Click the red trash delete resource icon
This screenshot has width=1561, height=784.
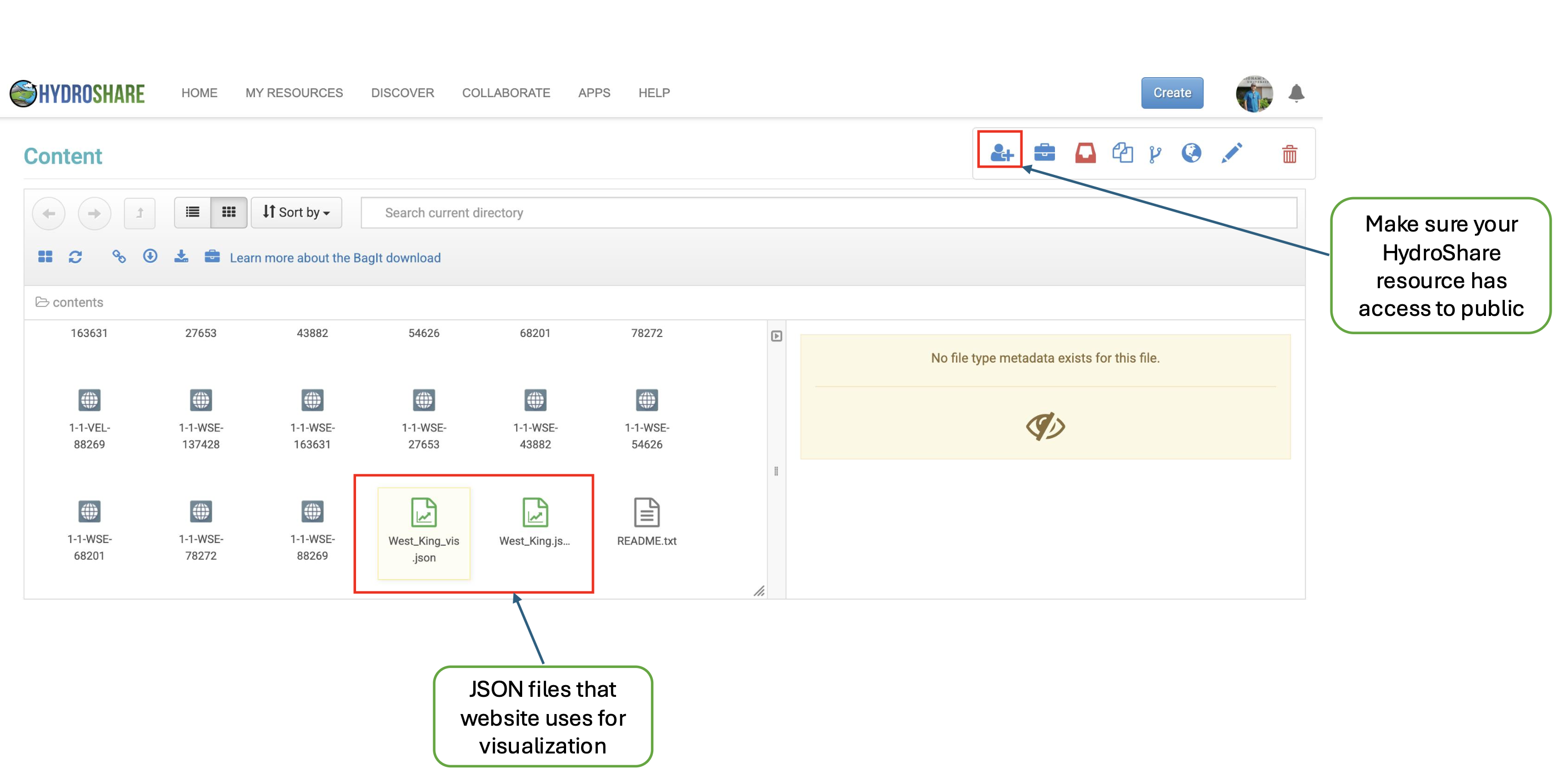1289,154
